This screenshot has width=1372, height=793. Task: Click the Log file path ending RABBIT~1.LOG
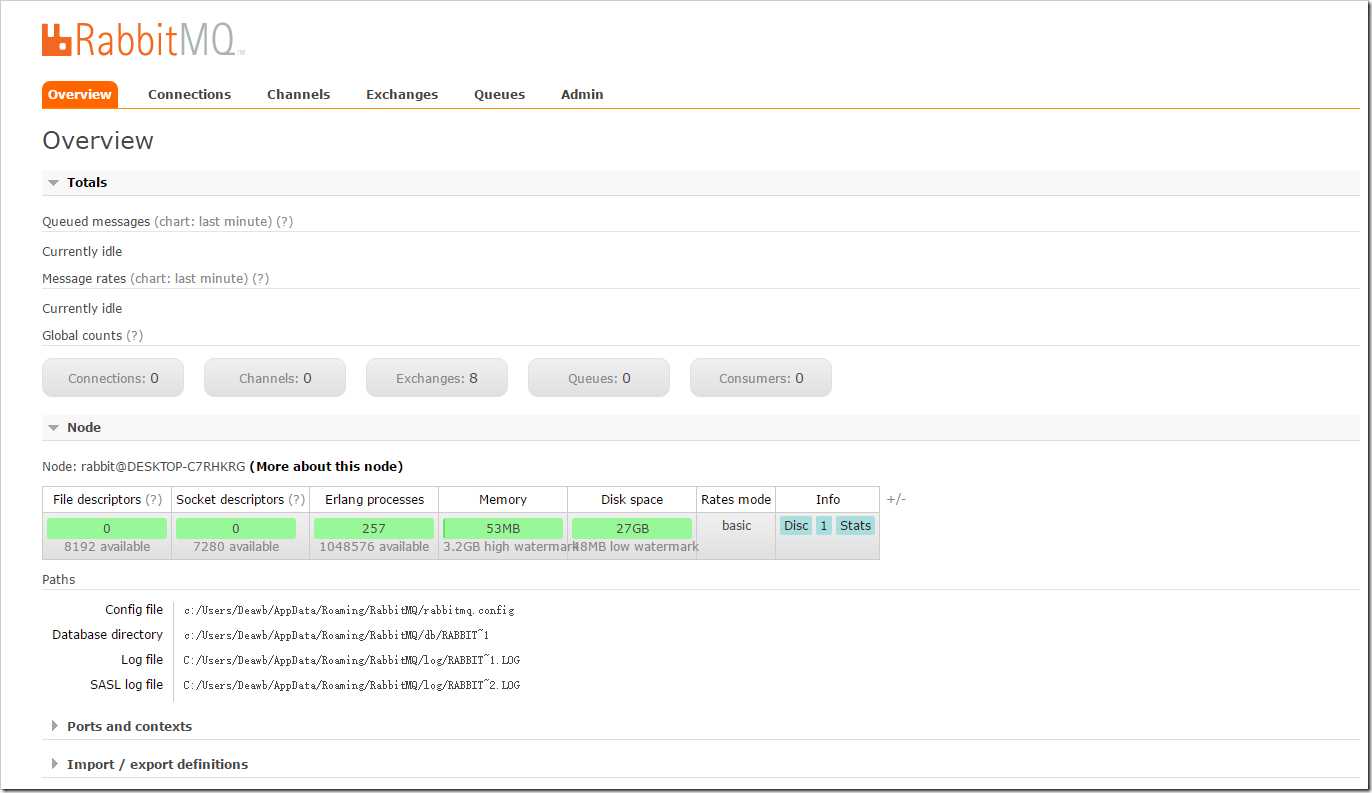[352, 660]
